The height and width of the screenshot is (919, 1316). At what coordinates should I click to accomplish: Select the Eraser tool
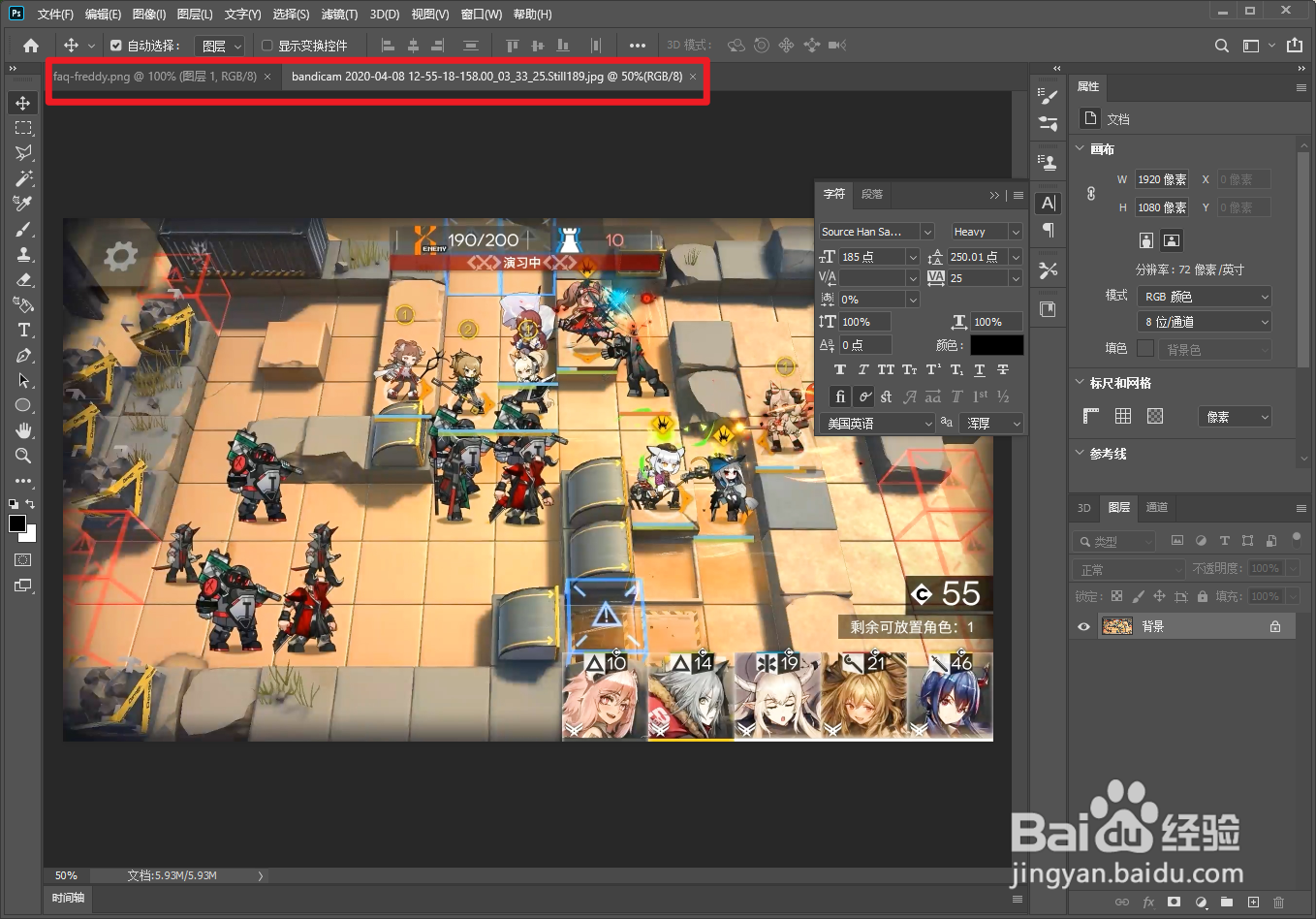tap(23, 279)
